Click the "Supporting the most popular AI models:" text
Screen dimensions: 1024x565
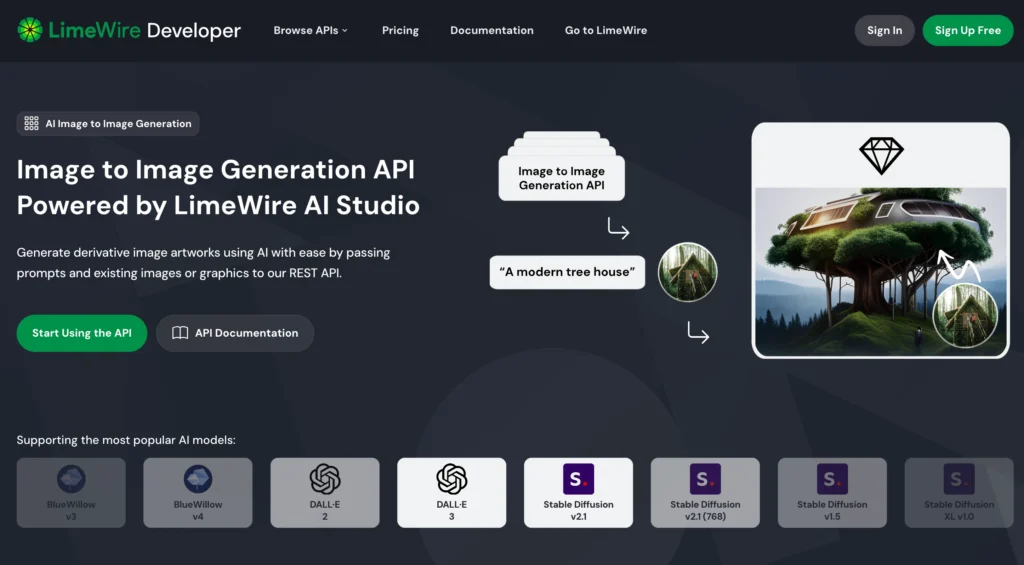[x=126, y=440]
